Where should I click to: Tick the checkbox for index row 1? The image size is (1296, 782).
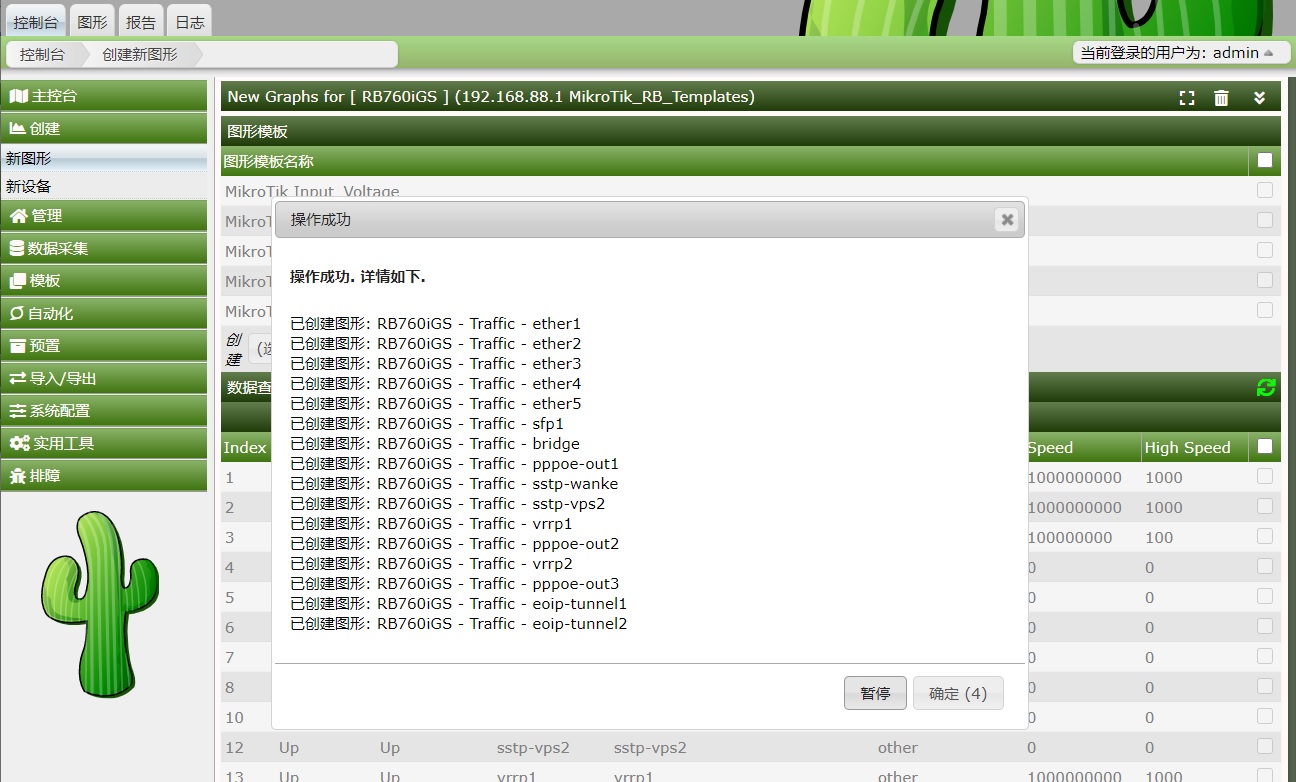(x=1265, y=477)
